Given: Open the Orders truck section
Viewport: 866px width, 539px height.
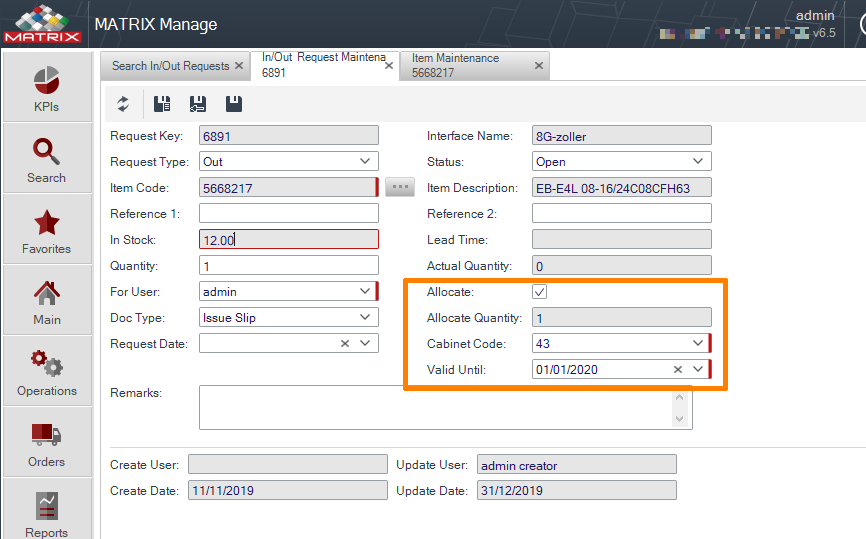Looking at the screenshot, I should tap(47, 443).
